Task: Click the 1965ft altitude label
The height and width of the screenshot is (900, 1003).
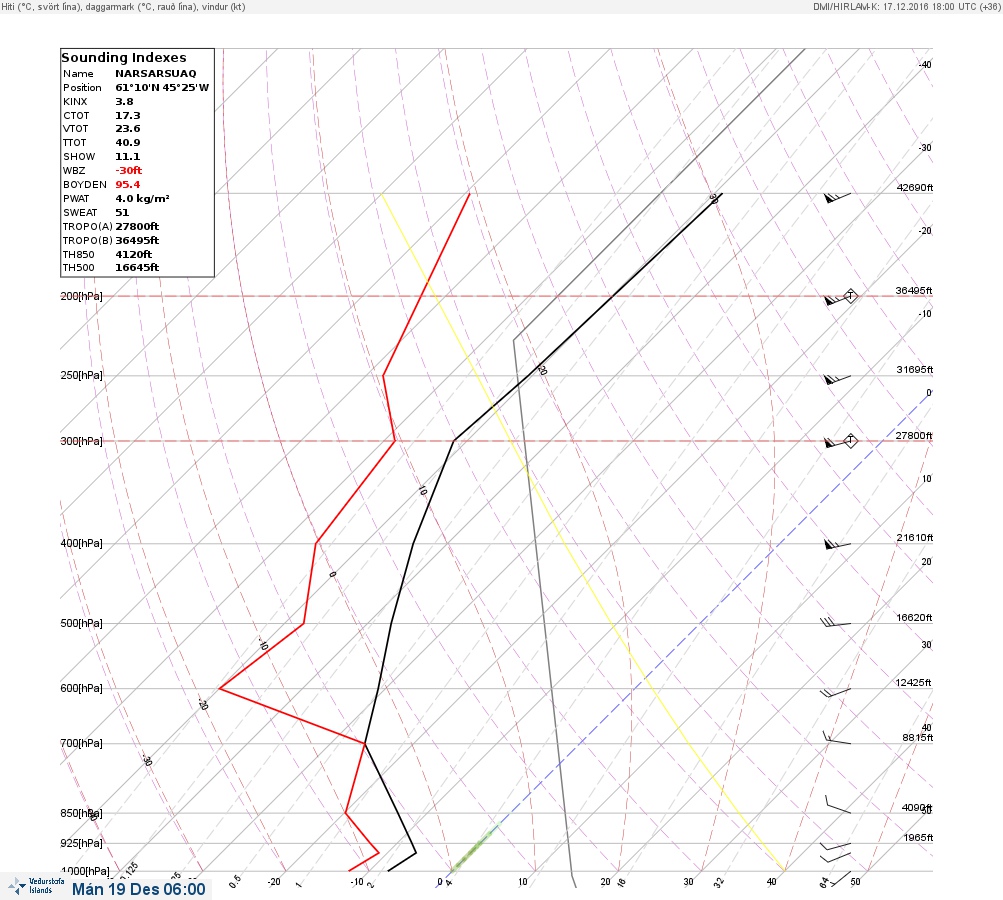Action: point(919,837)
